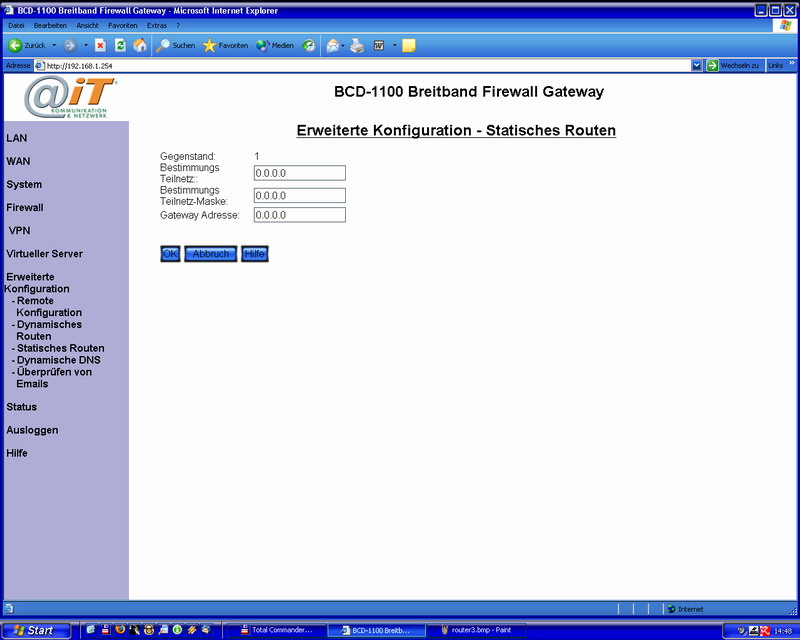Expand the Links toolbar chevron
The image size is (800, 640).
[792, 63]
